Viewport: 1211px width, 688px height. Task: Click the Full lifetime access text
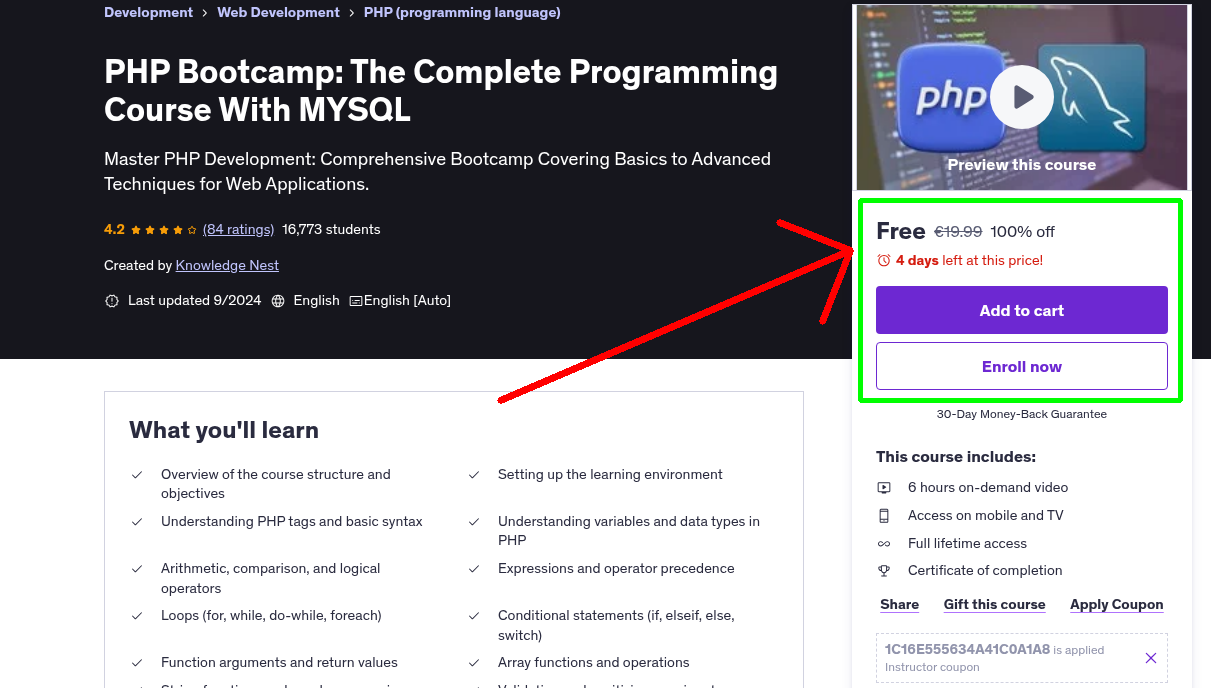click(x=968, y=543)
